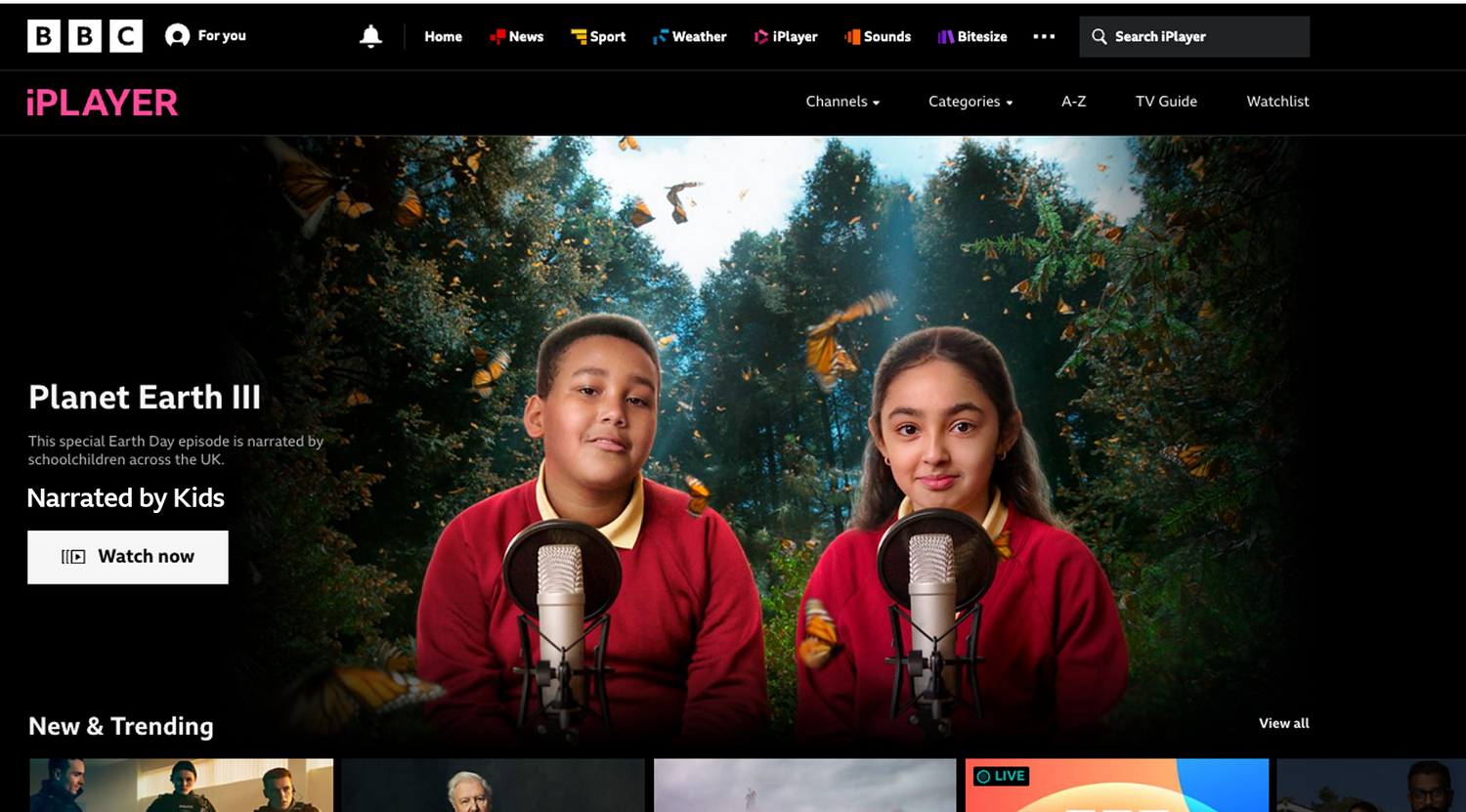Click View all for New & Trending

click(x=1283, y=723)
